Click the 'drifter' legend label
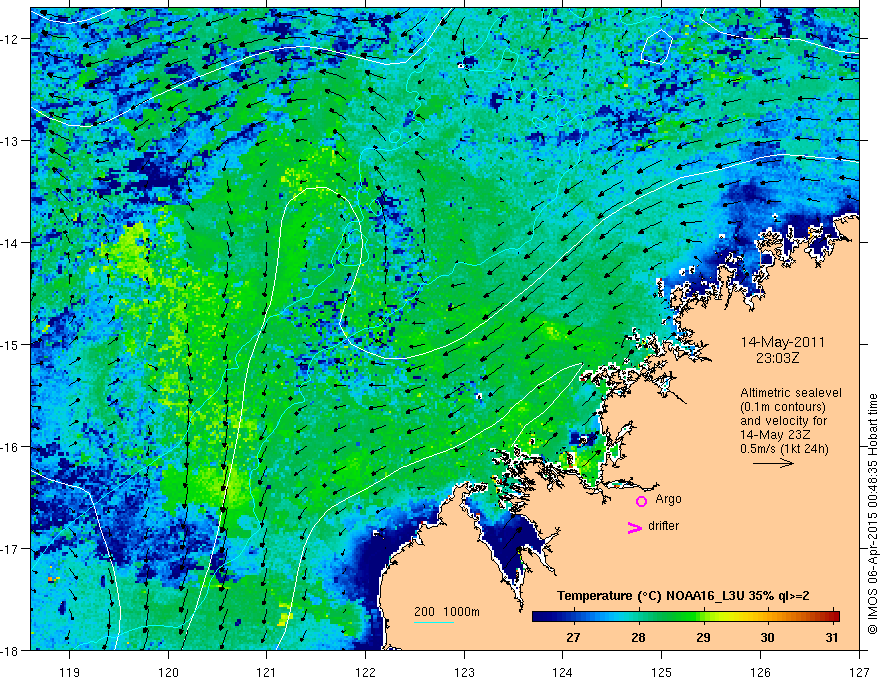 tap(663, 526)
